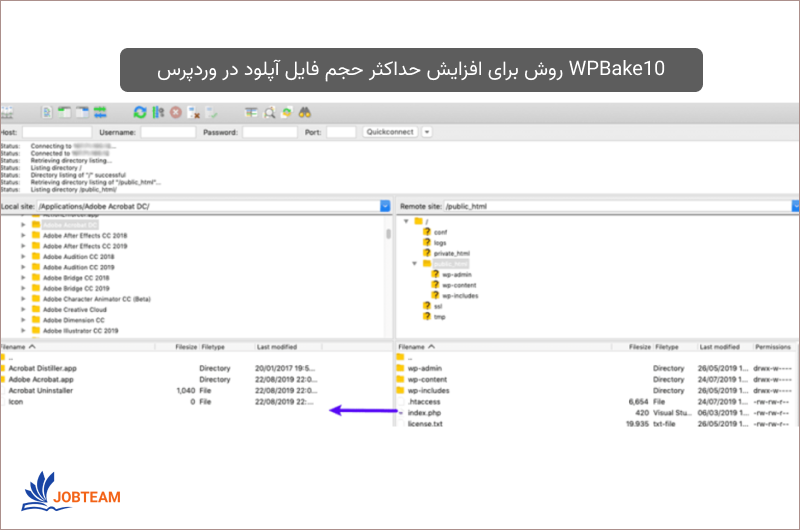Image resolution: width=800 pixels, height=530 pixels.
Task: Expand Adobe After Effects CC 2019 folder
Action: pyautogui.click(x=23, y=246)
